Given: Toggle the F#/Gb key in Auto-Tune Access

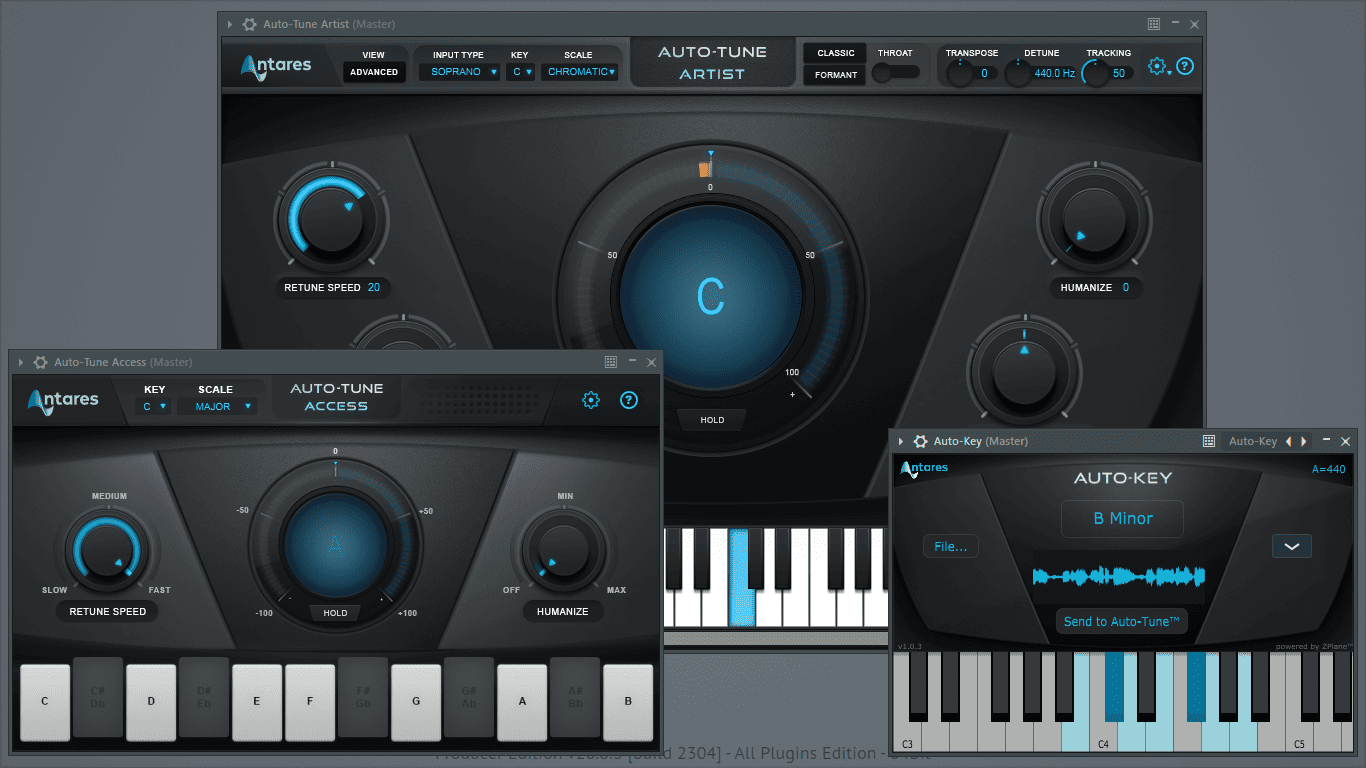Looking at the screenshot, I should point(363,696).
